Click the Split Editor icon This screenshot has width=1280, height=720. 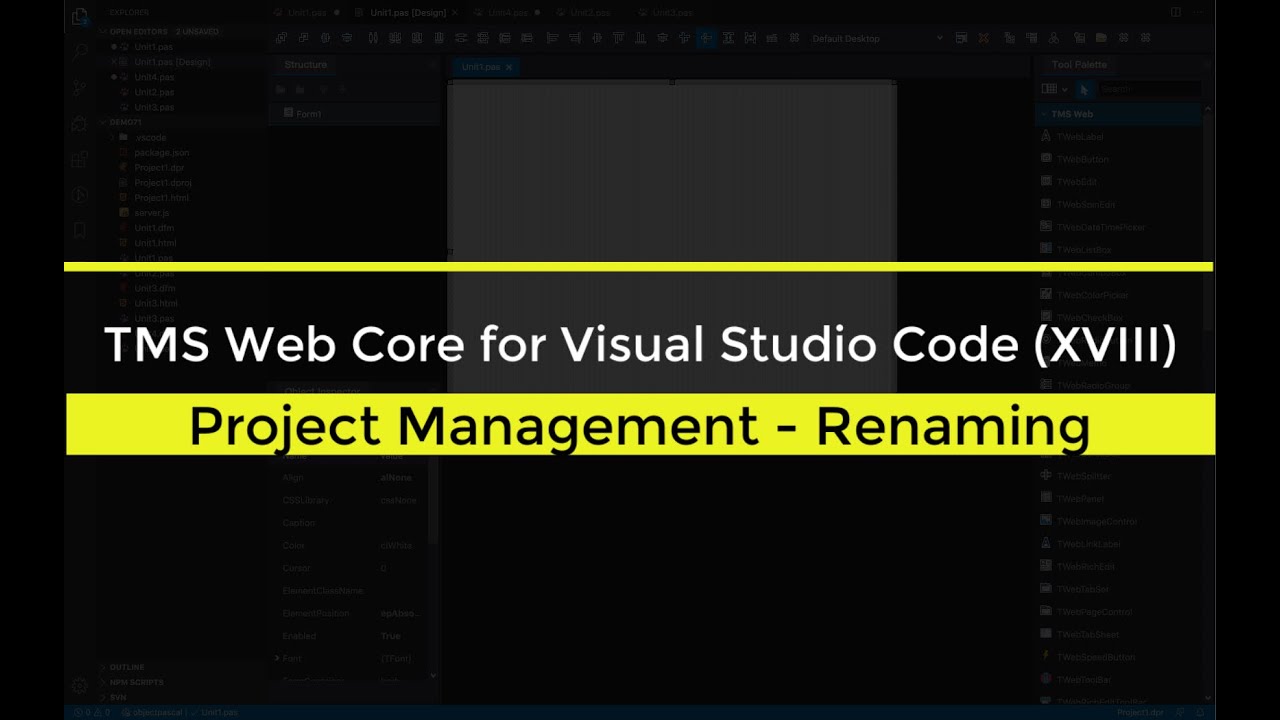pyautogui.click(x=1176, y=12)
